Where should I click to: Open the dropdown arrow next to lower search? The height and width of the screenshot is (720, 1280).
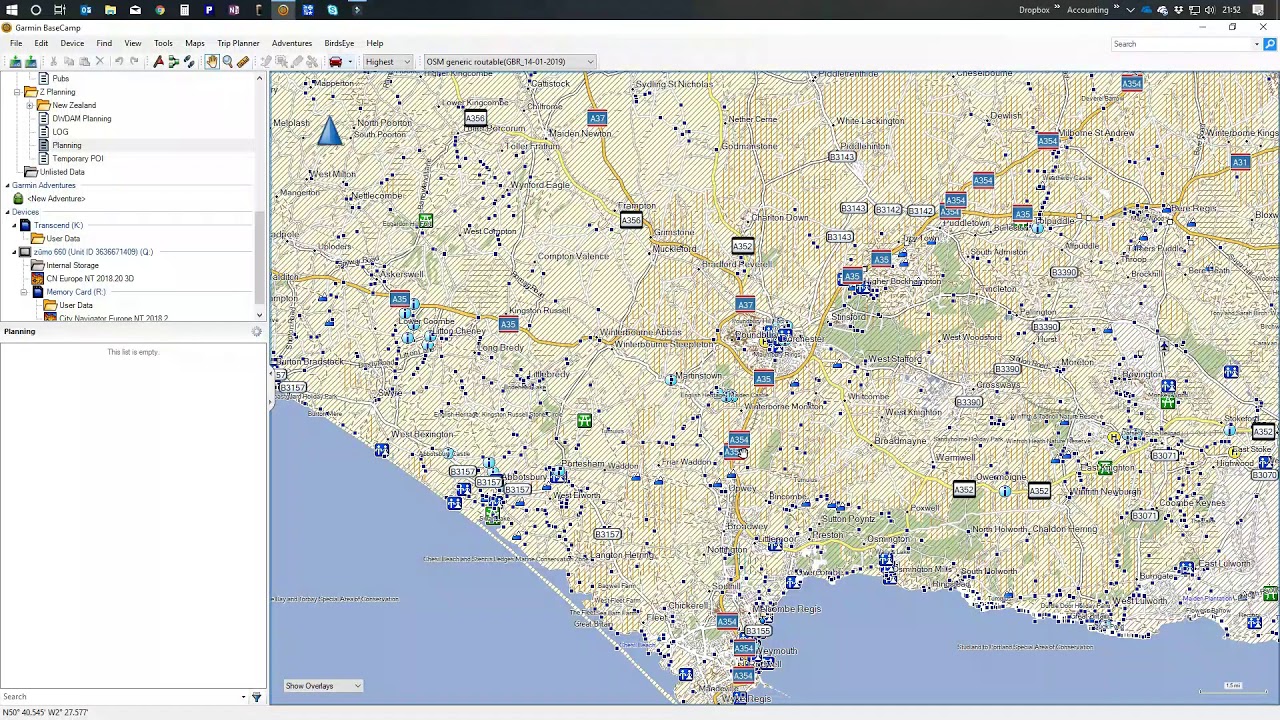pos(243,697)
